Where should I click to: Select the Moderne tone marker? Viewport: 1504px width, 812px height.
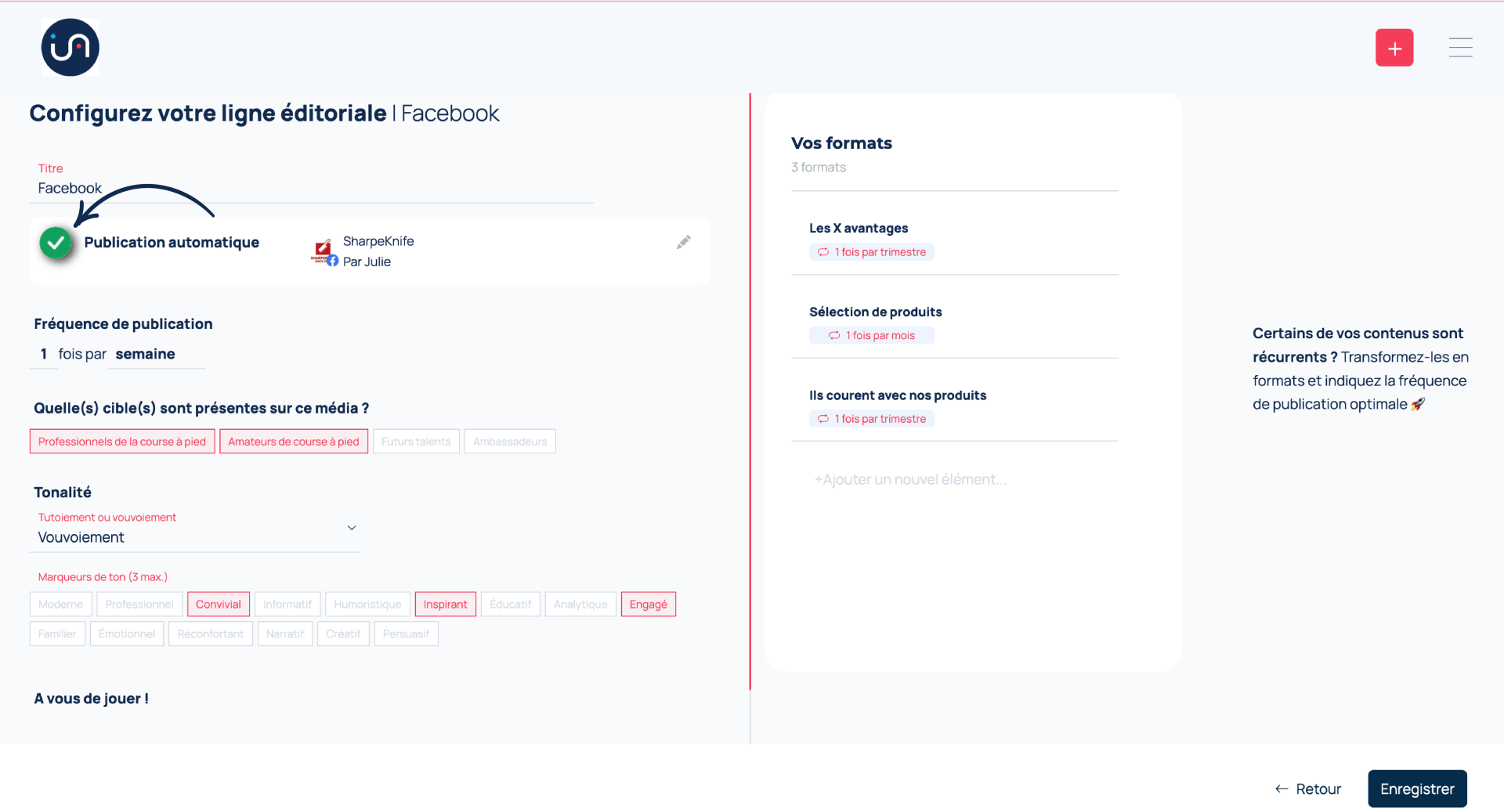tap(60, 604)
